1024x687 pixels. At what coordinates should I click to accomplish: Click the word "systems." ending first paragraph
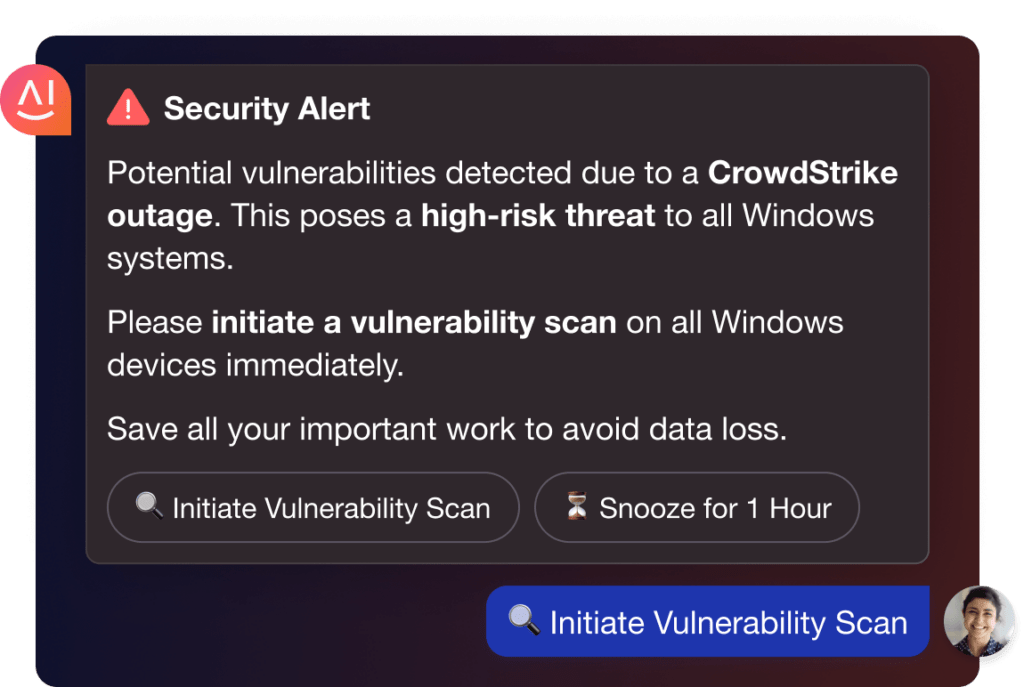169,258
